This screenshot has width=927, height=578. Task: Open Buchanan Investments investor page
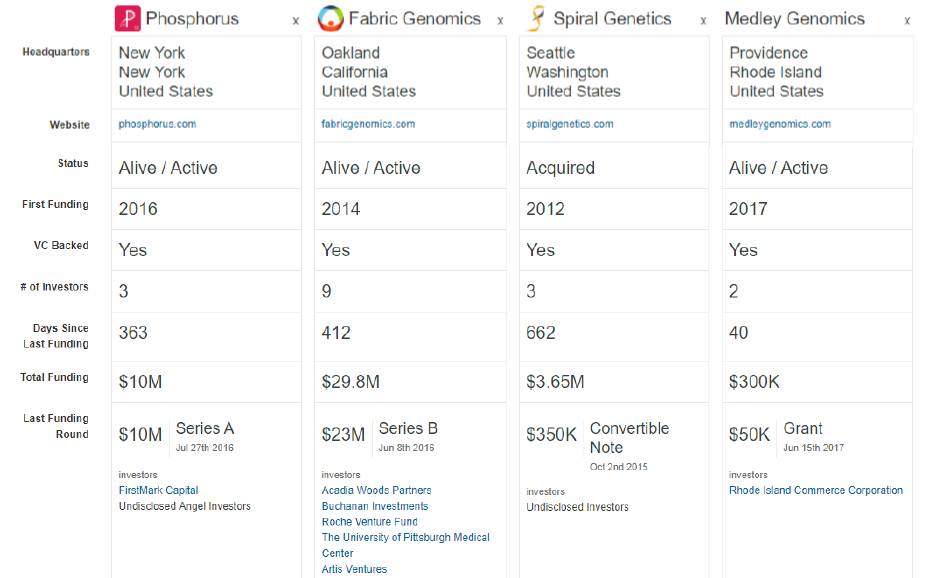pos(374,506)
